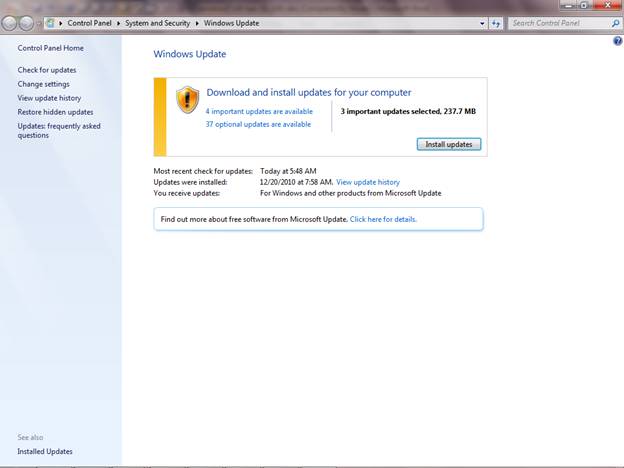The width and height of the screenshot is (624, 468).
Task: Maximize the Windows Update window
Action: tap(584, 5)
